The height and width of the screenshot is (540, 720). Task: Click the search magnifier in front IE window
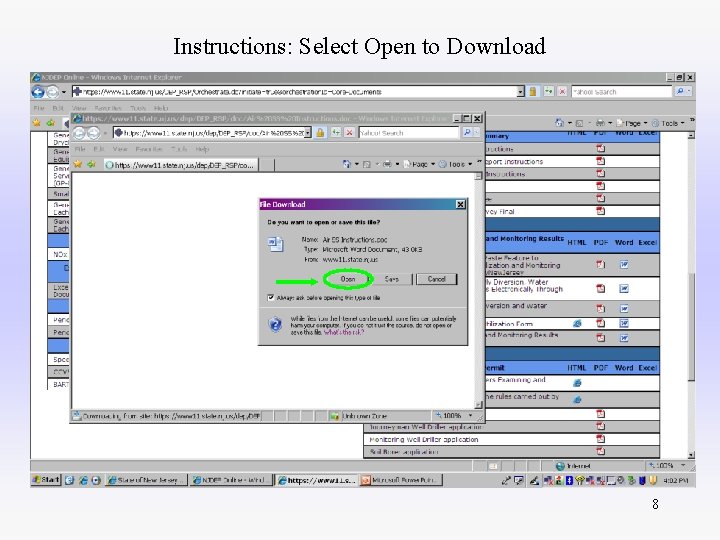tap(467, 132)
